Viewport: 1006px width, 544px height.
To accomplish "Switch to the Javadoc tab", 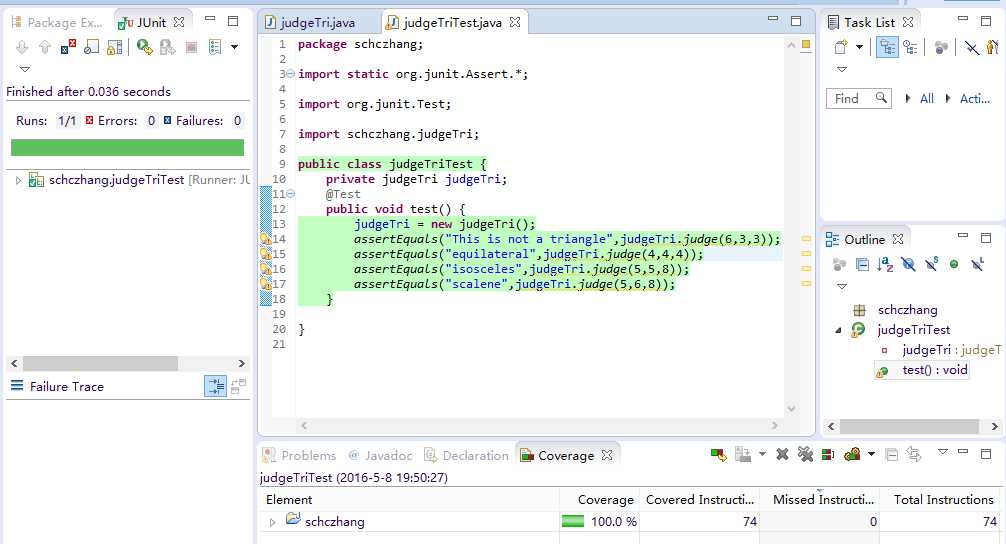I will point(380,455).
